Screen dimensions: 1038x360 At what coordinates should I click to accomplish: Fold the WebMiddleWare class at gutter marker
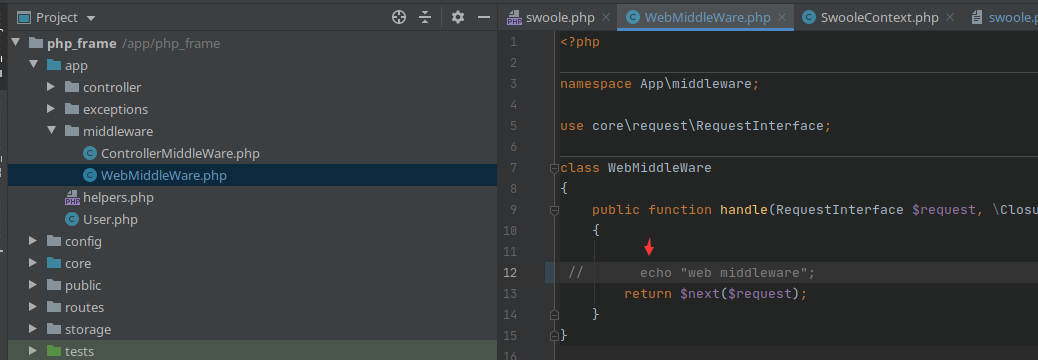[554, 169]
